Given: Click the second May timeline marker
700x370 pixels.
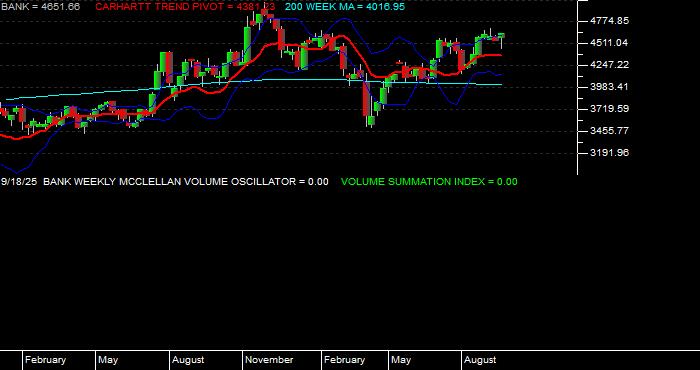Looking at the screenshot, I should pyautogui.click(x=401, y=360).
